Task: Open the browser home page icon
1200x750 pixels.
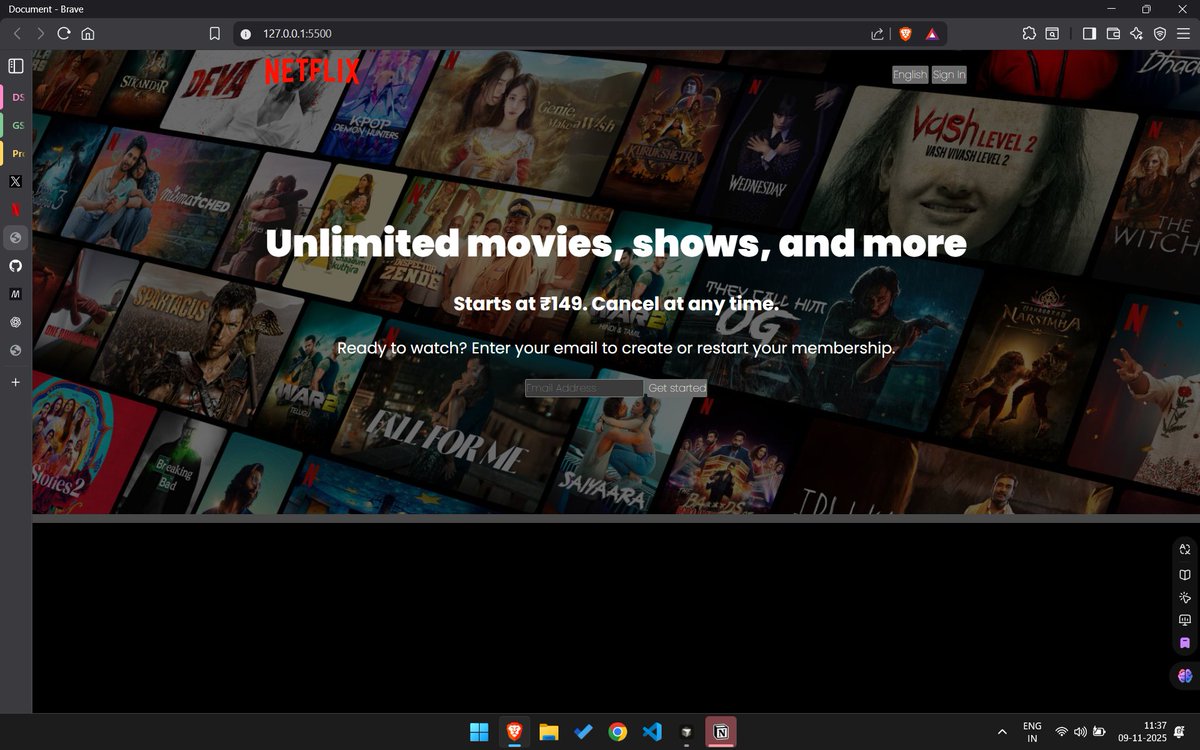Action: click(x=88, y=33)
